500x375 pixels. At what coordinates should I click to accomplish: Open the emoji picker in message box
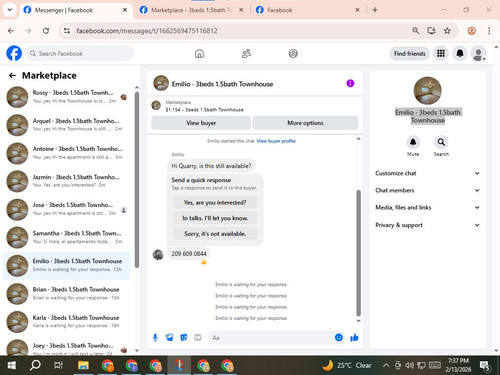[x=339, y=337]
